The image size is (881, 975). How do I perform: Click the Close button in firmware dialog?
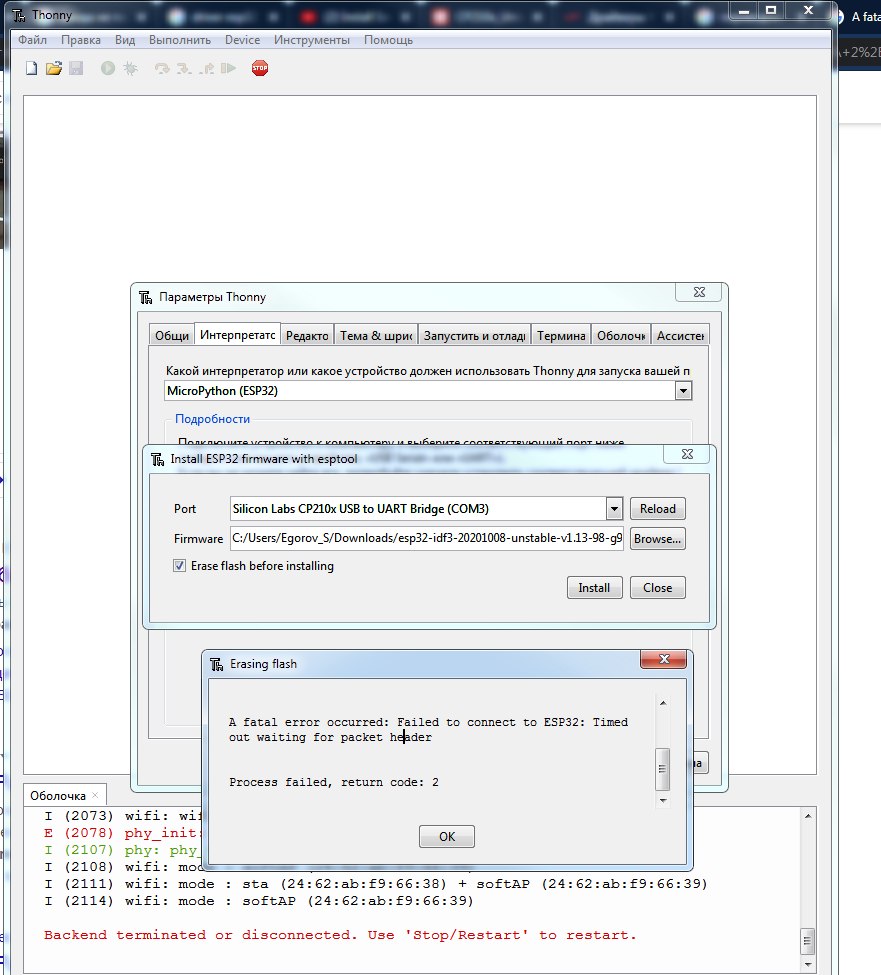click(658, 588)
